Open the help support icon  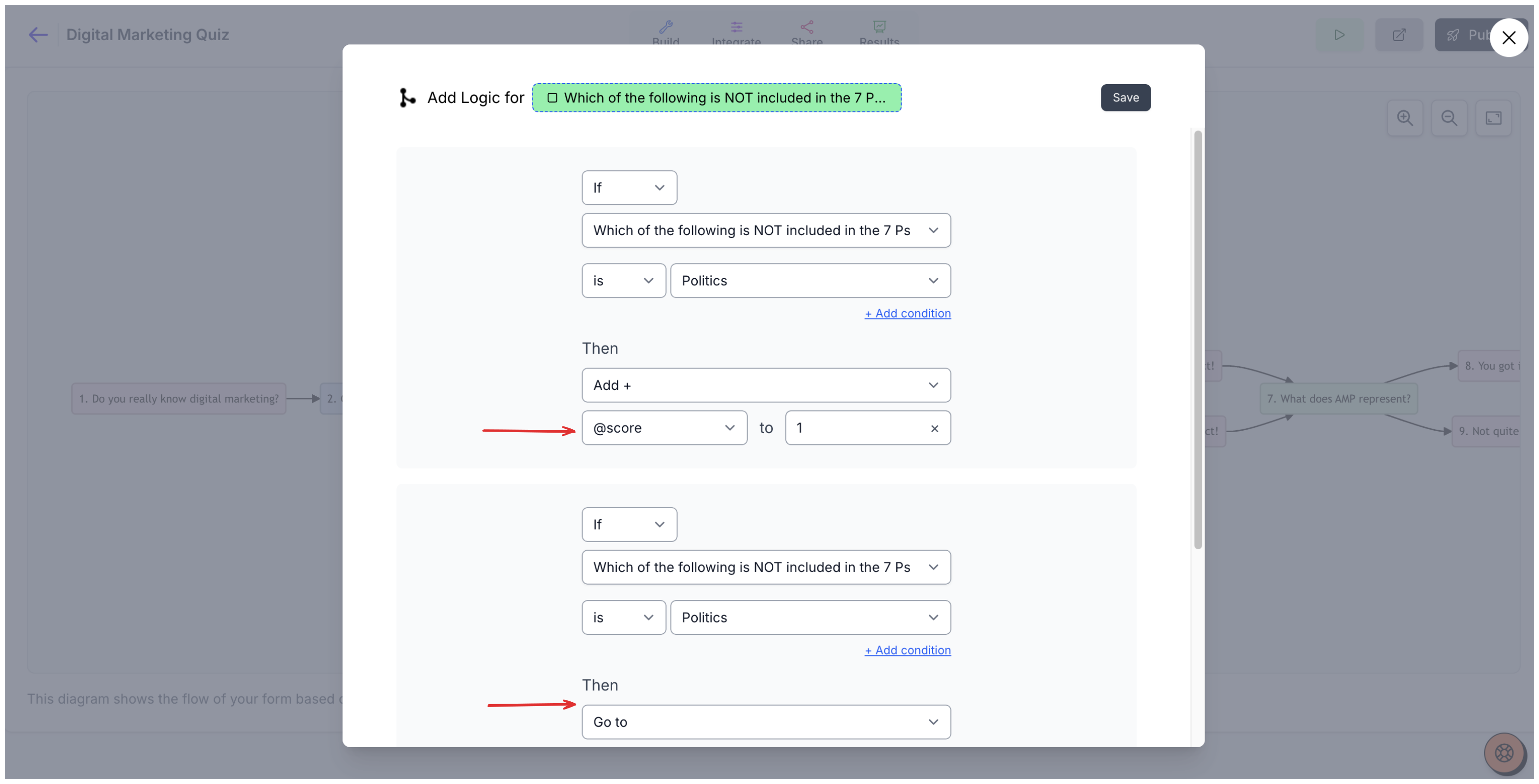pos(1504,752)
